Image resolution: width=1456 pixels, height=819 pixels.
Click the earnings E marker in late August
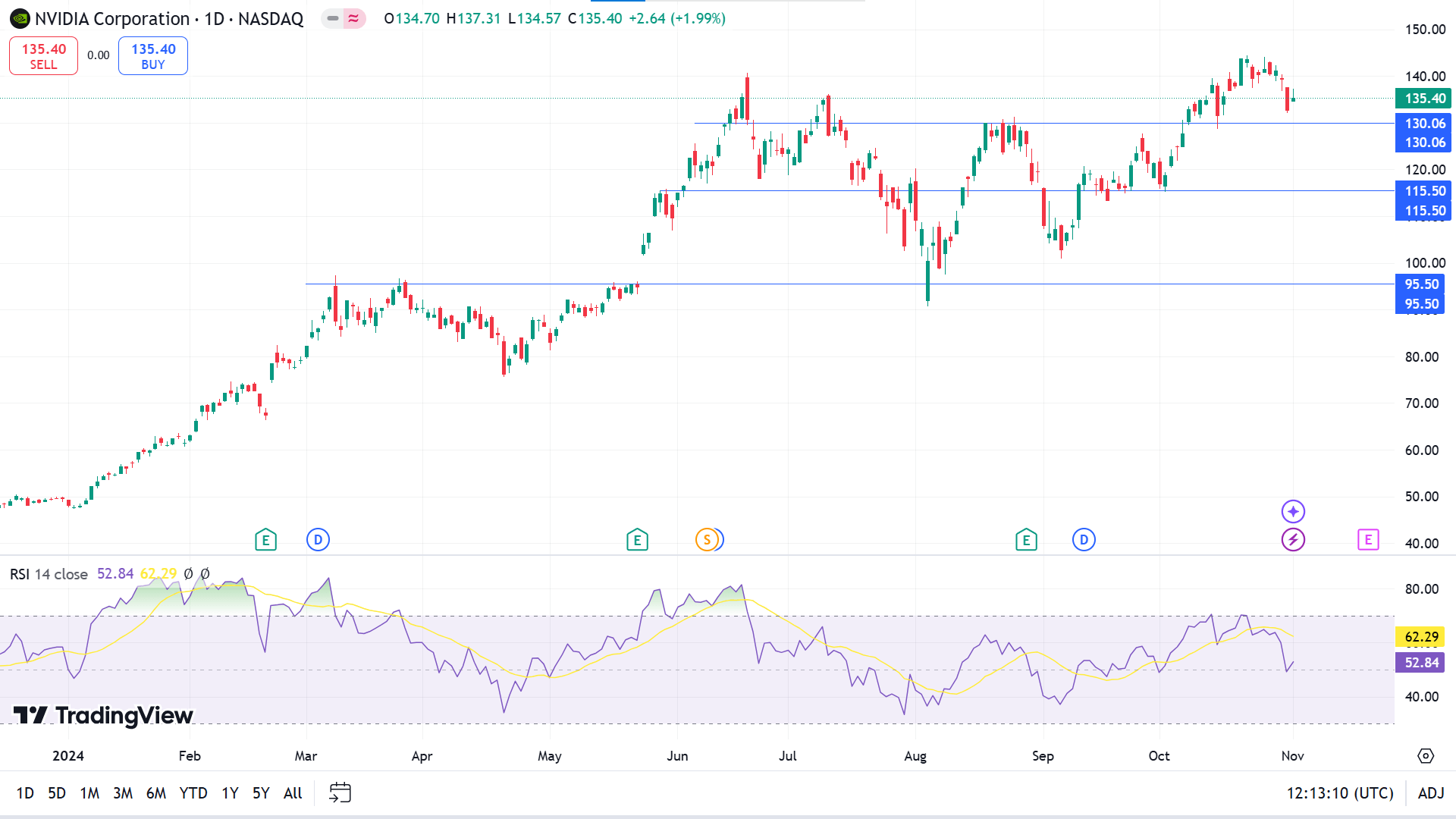tap(1026, 540)
